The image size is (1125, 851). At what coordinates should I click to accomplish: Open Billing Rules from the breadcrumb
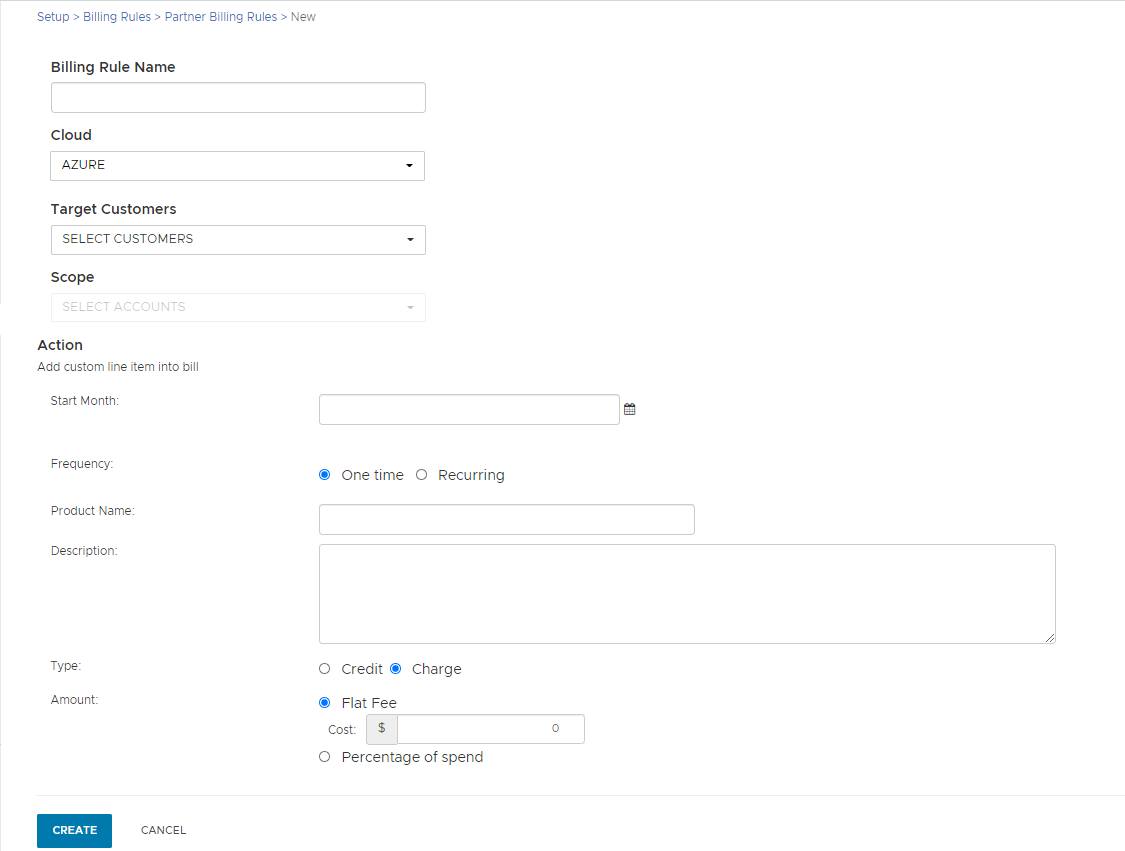coord(117,16)
